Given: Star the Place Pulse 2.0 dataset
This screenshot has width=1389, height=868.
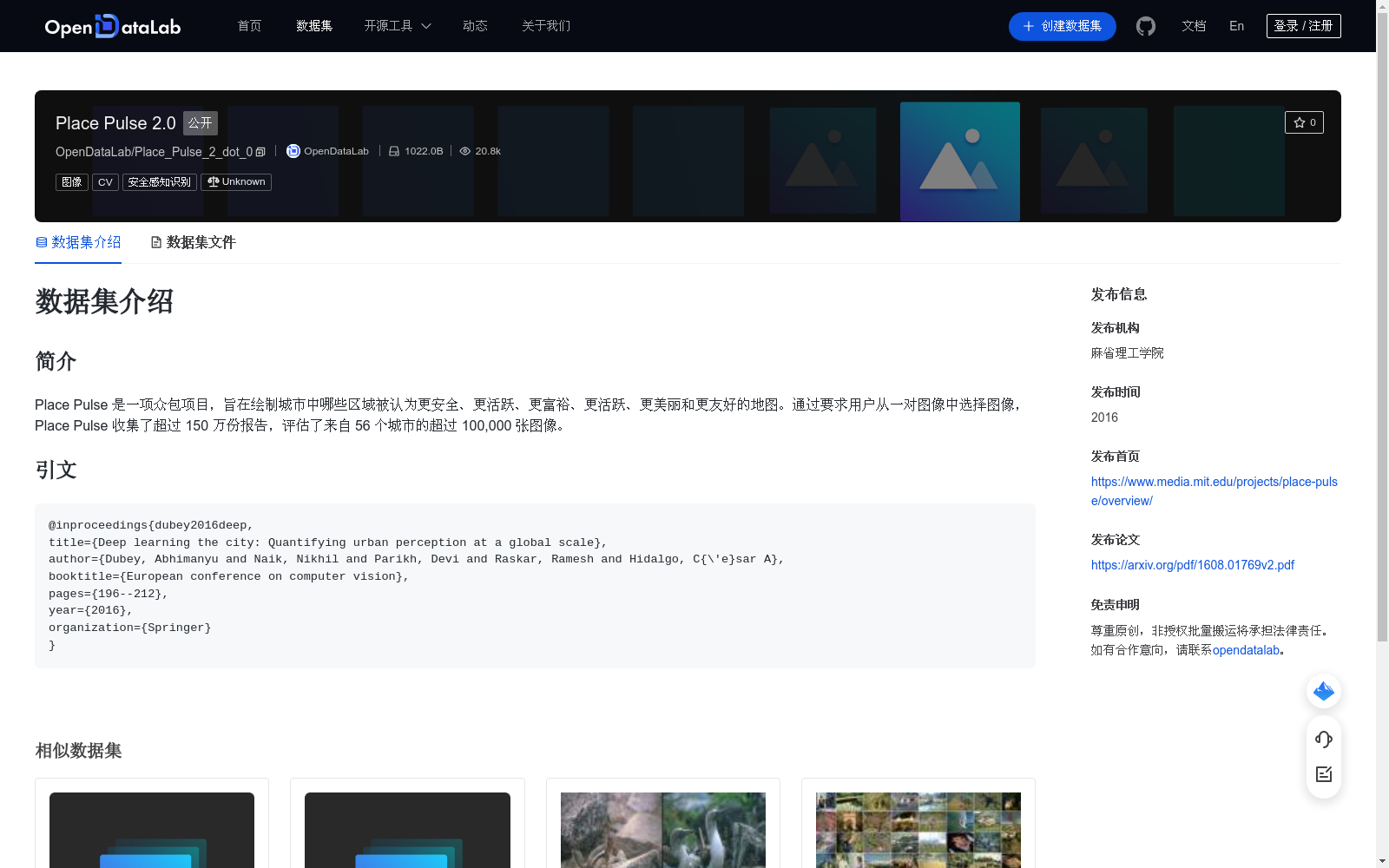Looking at the screenshot, I should coord(1304,122).
